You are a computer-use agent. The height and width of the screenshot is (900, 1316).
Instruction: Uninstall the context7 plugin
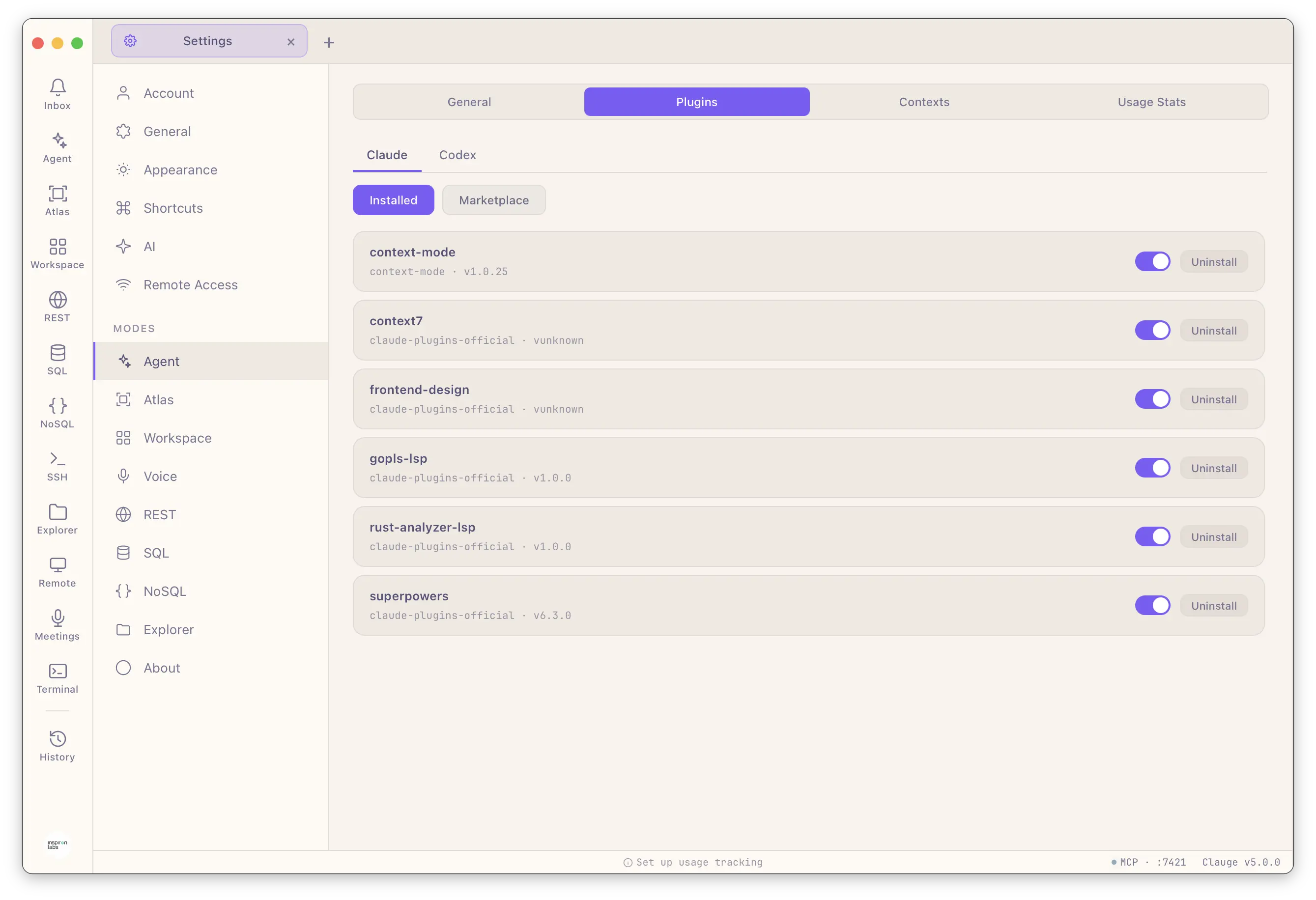(x=1213, y=331)
